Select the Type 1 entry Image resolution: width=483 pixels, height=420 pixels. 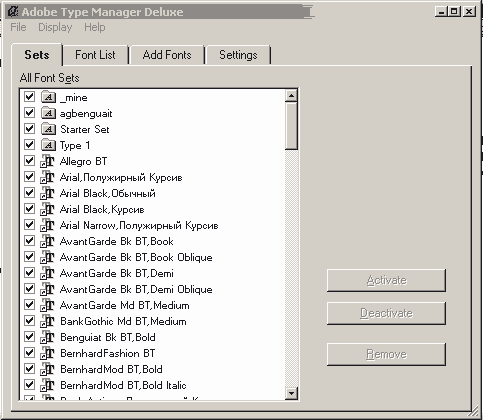click(75, 145)
